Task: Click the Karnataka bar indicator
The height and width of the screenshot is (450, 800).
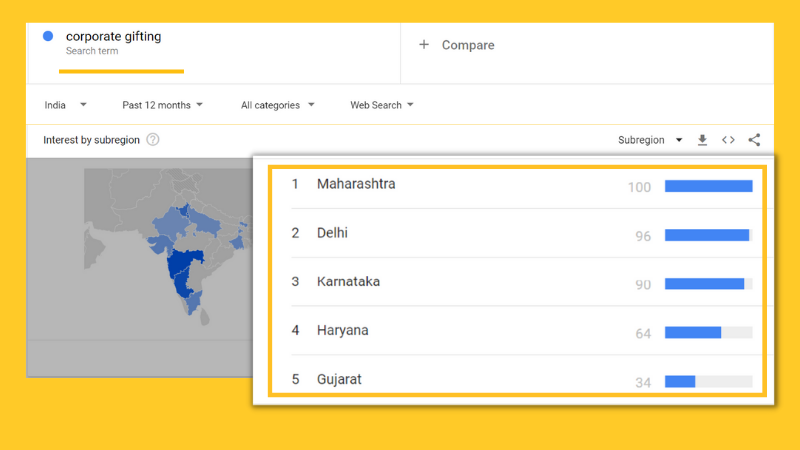Action: click(x=705, y=284)
